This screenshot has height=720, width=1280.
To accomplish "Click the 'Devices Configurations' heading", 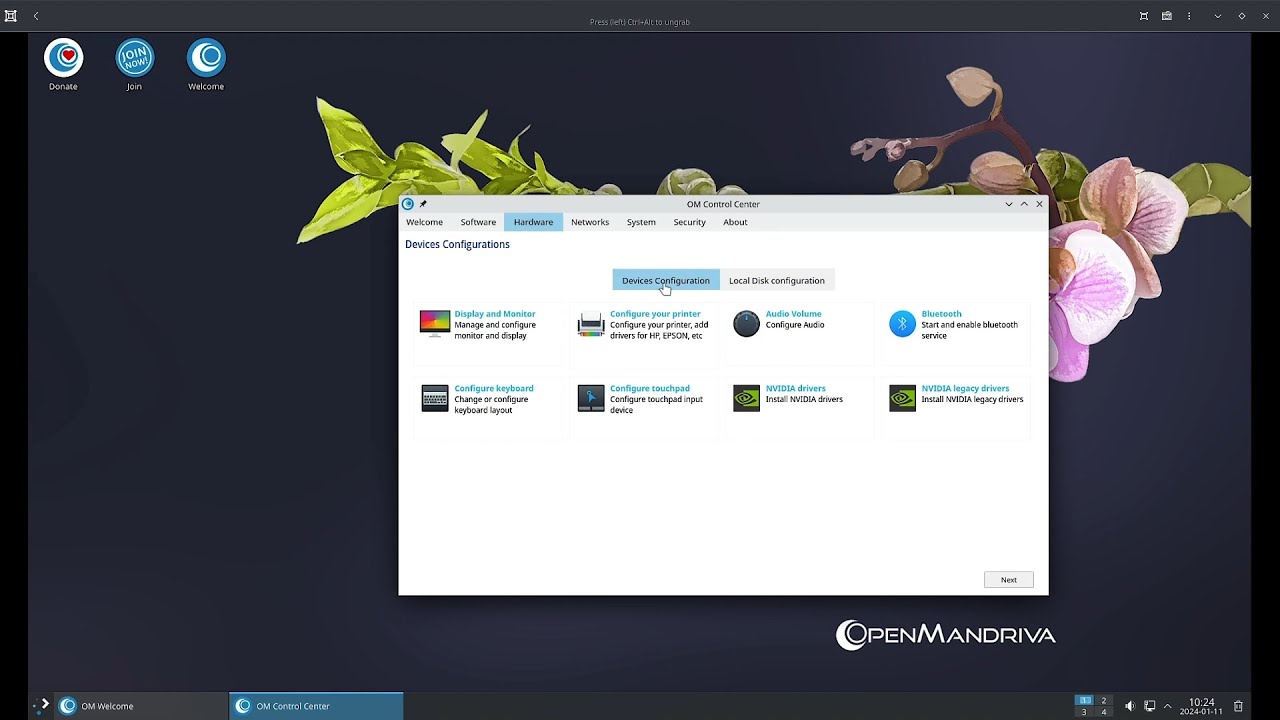I will [457, 244].
